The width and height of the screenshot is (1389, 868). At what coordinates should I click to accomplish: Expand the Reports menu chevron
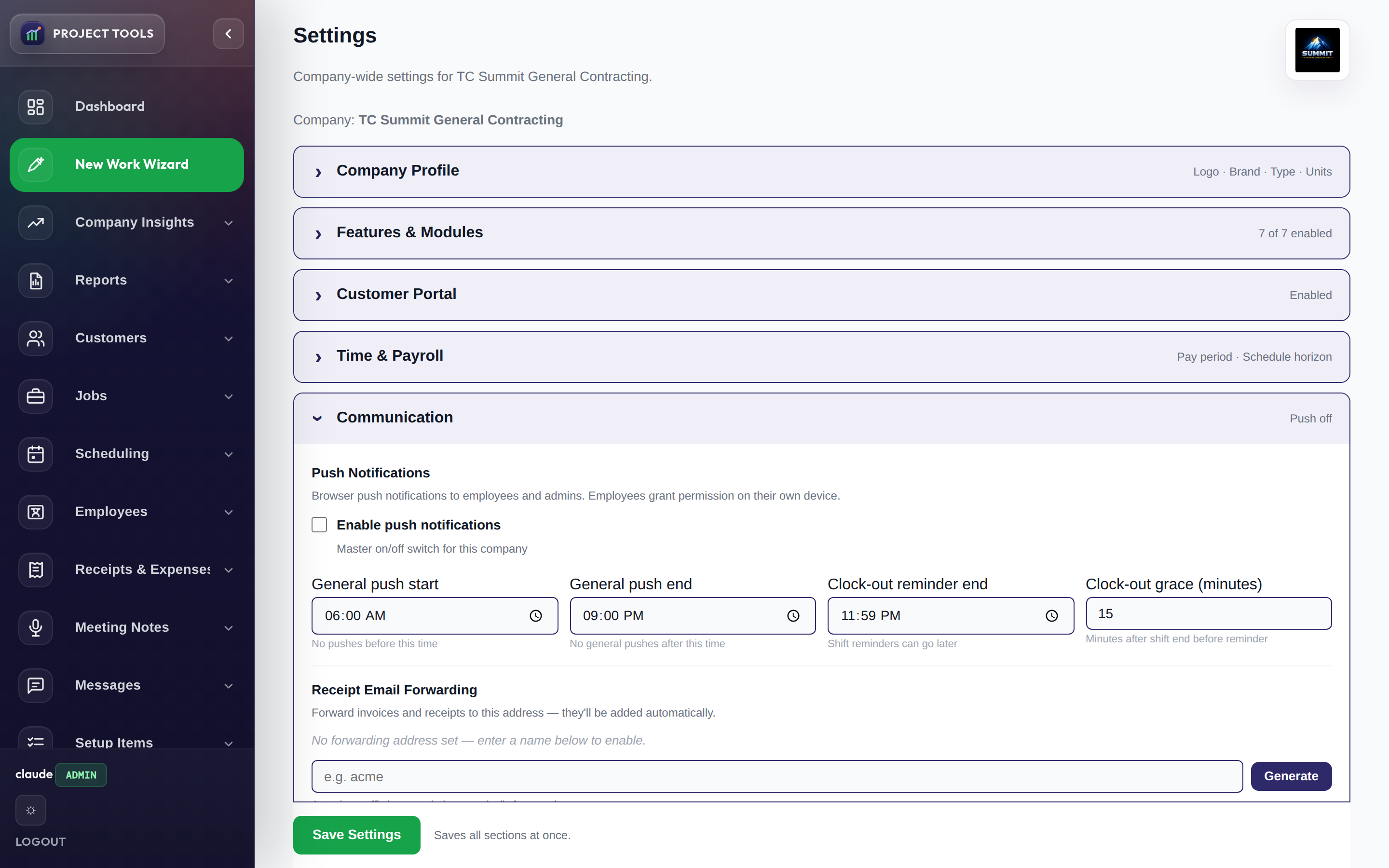(x=229, y=281)
